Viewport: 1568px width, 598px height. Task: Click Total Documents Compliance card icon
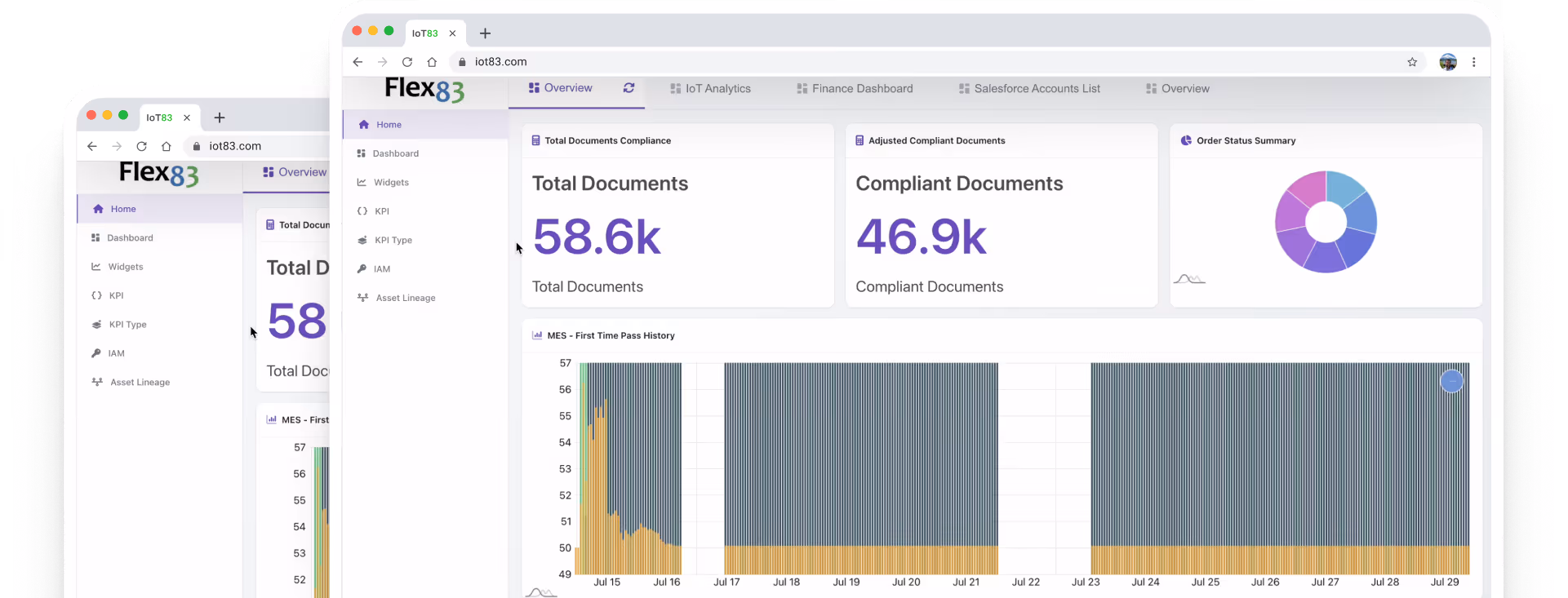tap(535, 140)
